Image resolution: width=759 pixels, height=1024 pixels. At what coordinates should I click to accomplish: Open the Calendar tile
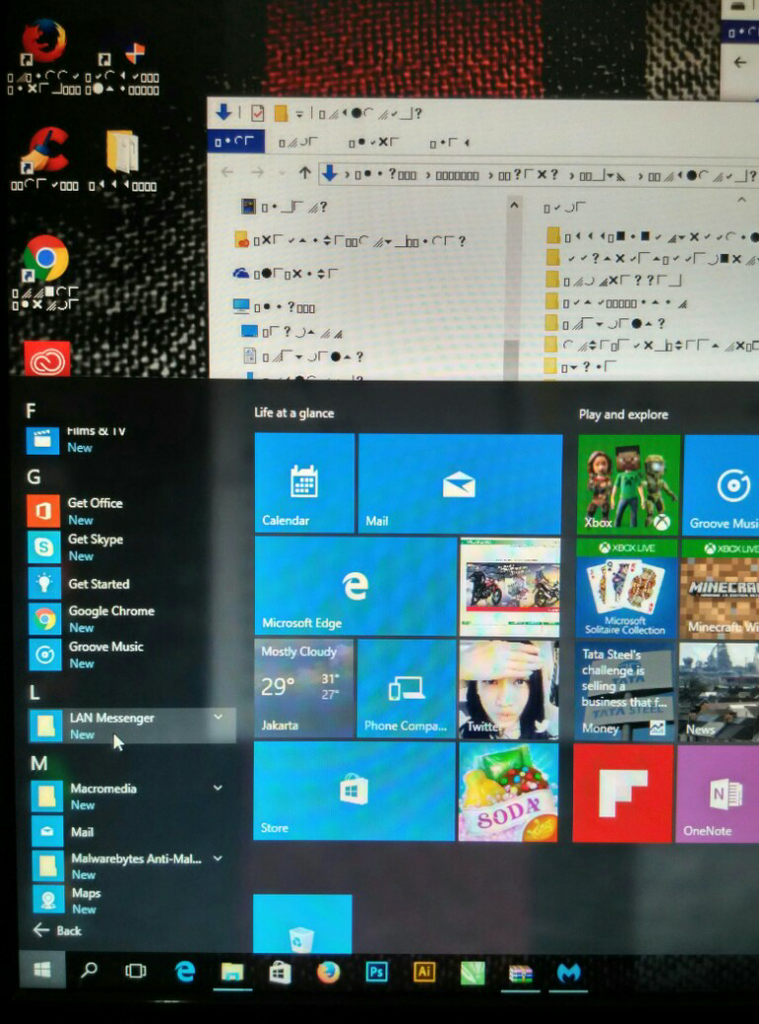[x=304, y=483]
